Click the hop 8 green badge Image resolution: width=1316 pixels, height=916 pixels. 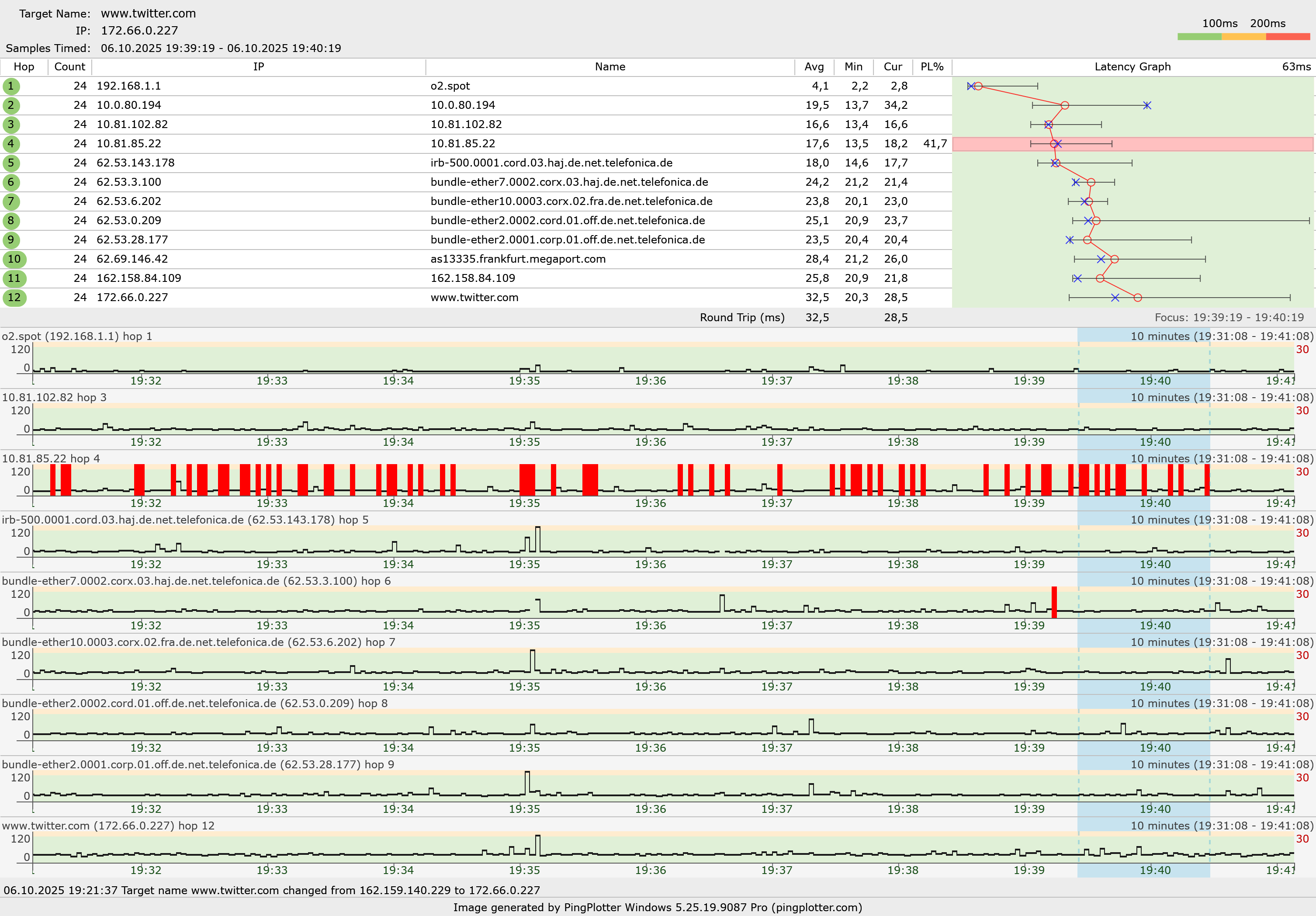(x=11, y=221)
